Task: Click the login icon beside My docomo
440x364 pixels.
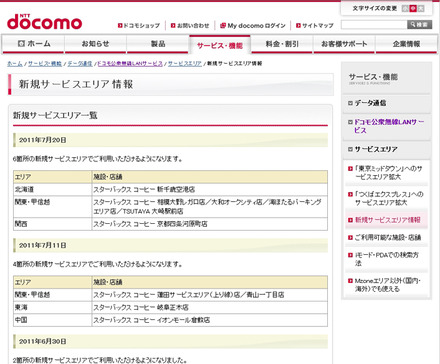Action: click(223, 25)
